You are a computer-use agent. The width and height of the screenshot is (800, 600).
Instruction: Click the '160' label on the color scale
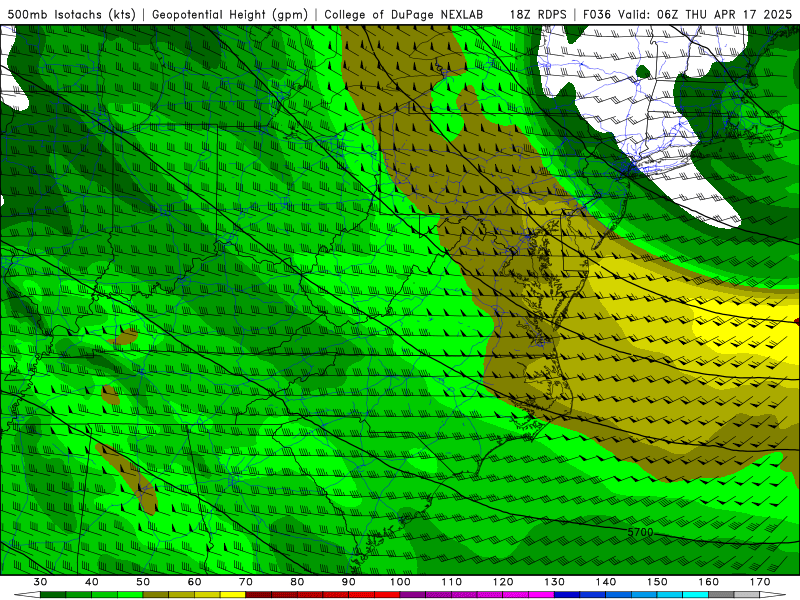[x=709, y=582]
